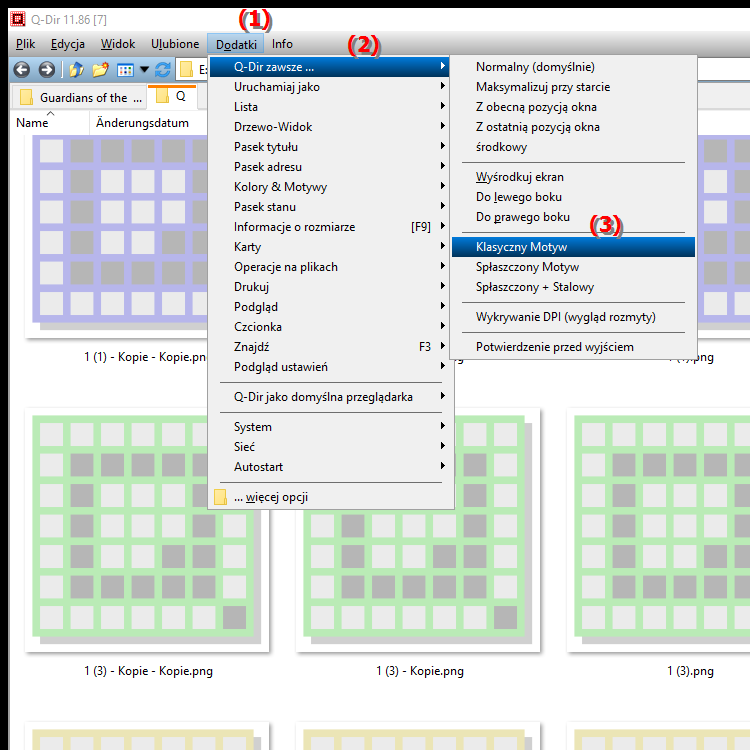The width and height of the screenshot is (750, 750).
Task: Click the Dodatki menu
Action: (x=236, y=44)
